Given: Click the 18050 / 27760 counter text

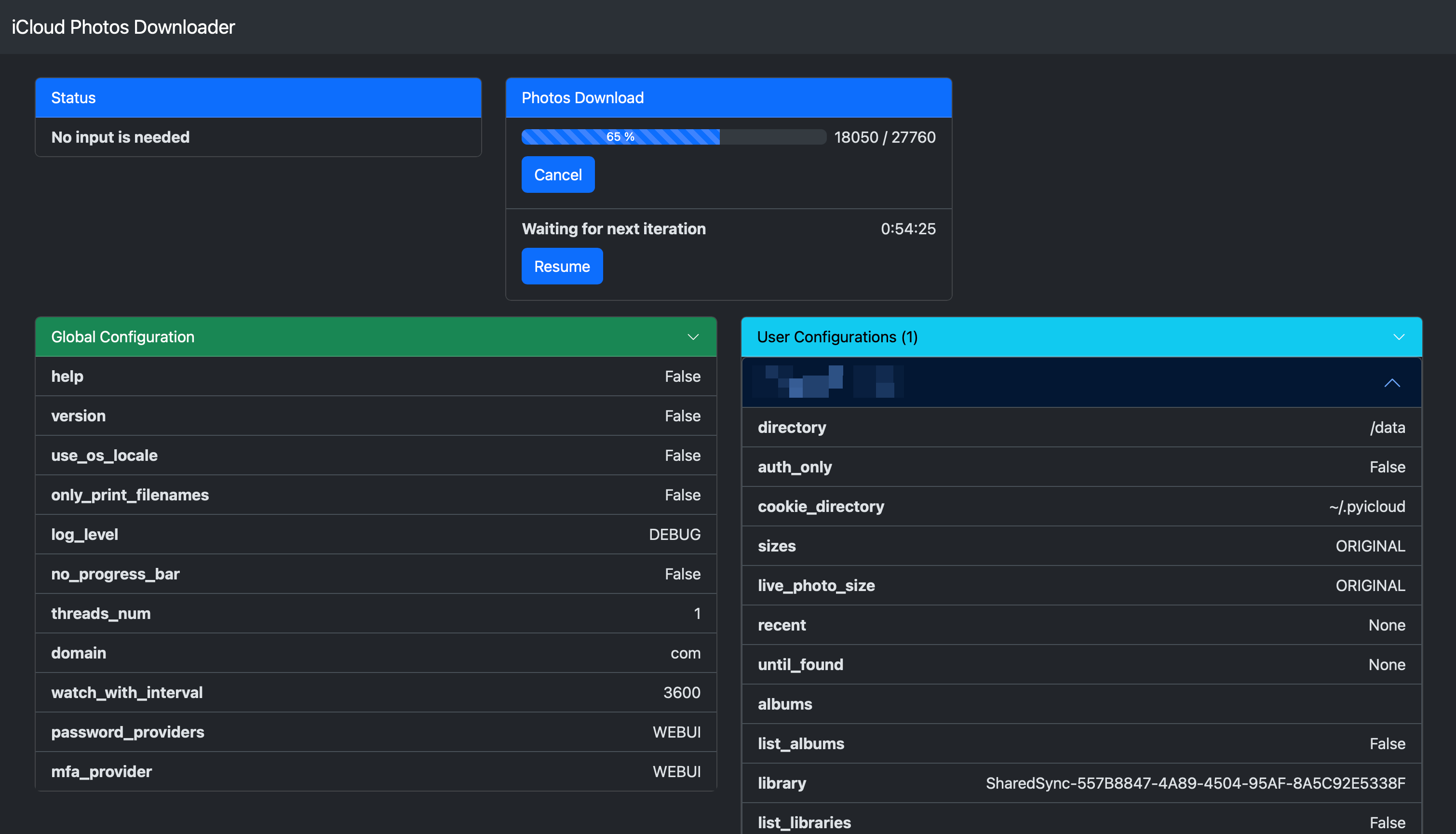Looking at the screenshot, I should 884,137.
